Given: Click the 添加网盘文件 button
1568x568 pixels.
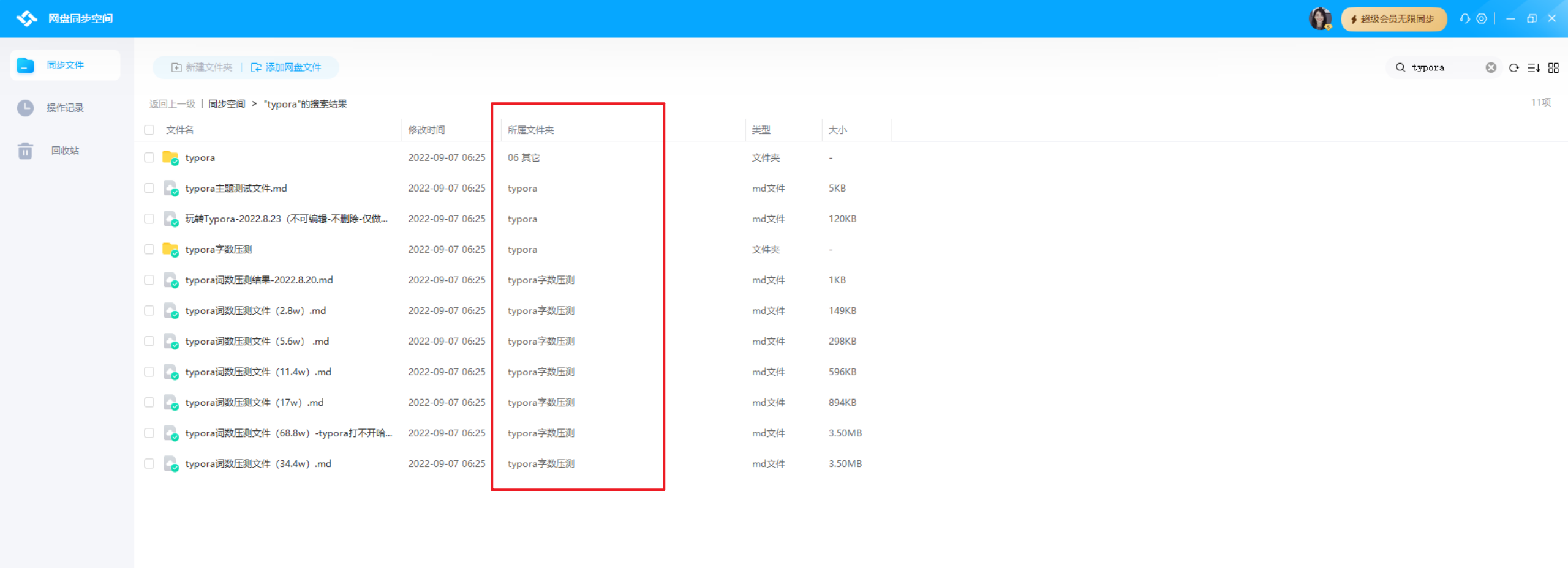Looking at the screenshot, I should coord(286,67).
